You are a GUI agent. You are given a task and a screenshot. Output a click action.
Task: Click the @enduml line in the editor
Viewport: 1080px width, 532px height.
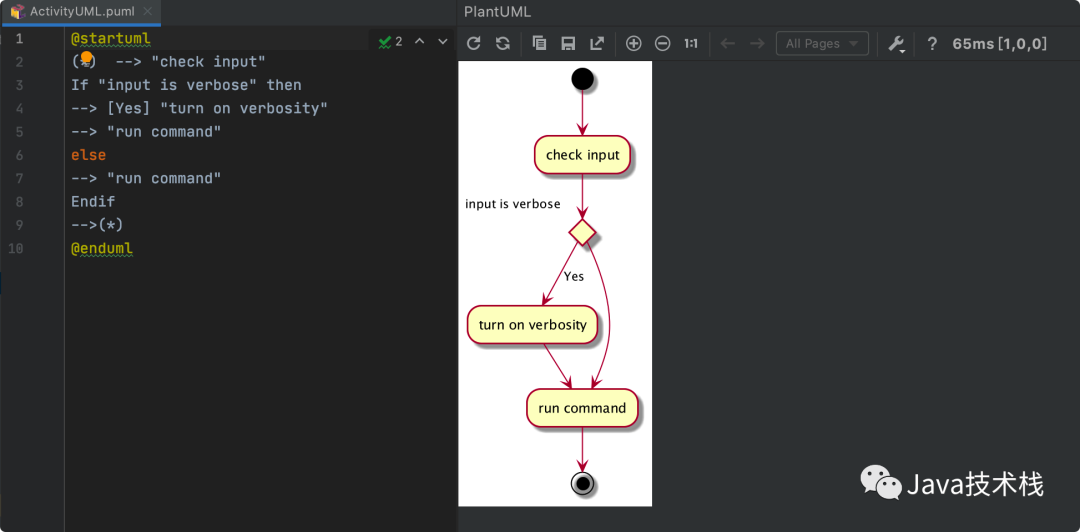coord(102,248)
